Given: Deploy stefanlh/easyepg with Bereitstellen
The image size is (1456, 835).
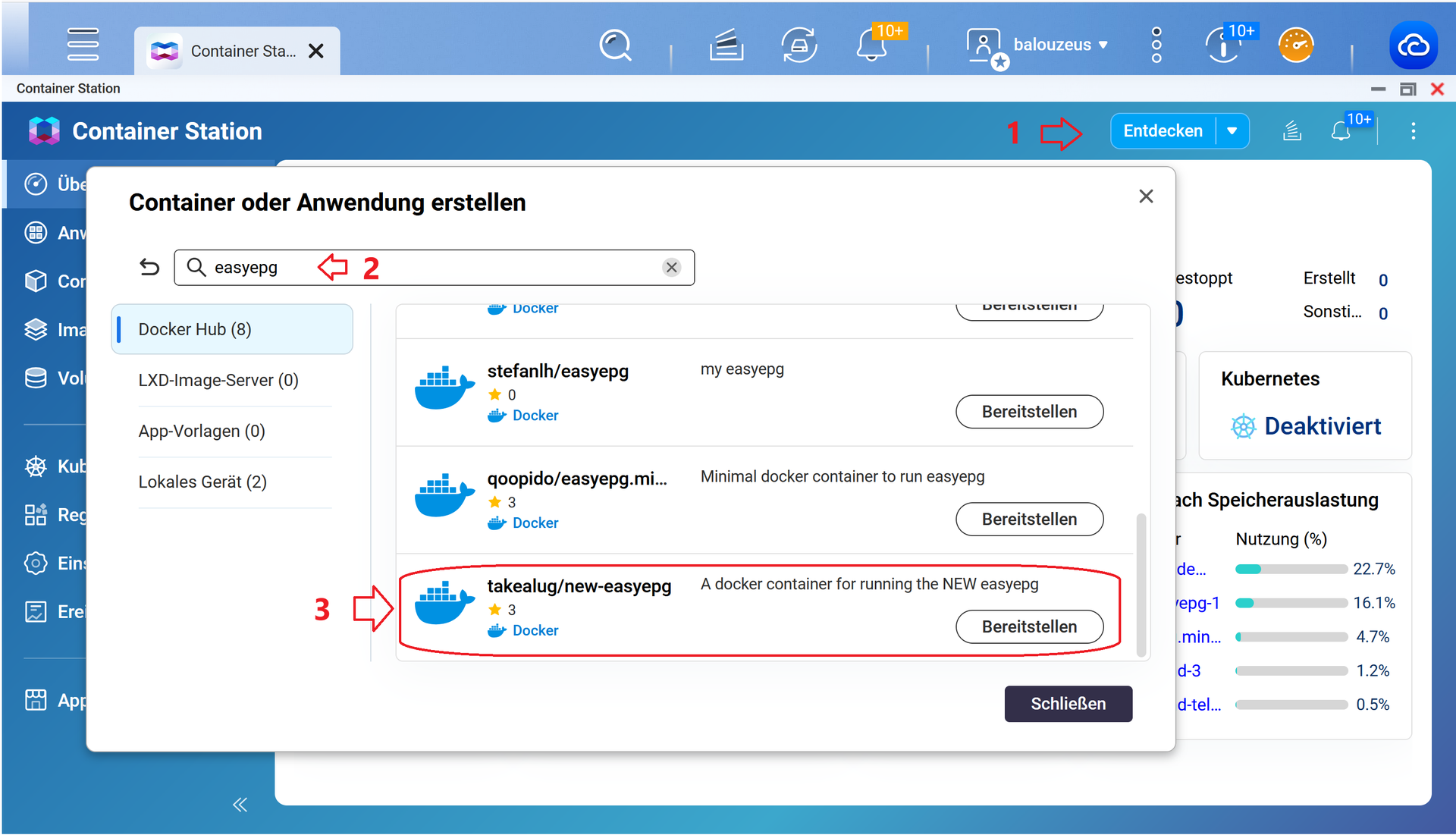Looking at the screenshot, I should (x=1029, y=412).
